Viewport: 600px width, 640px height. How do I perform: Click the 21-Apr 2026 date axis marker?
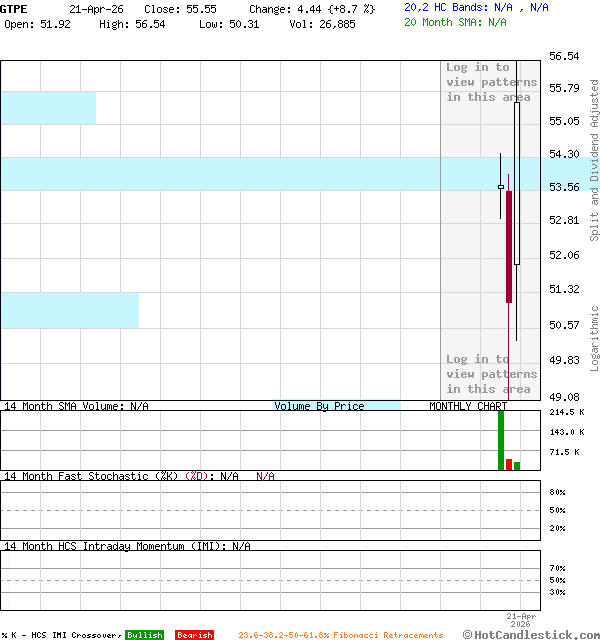[522, 620]
